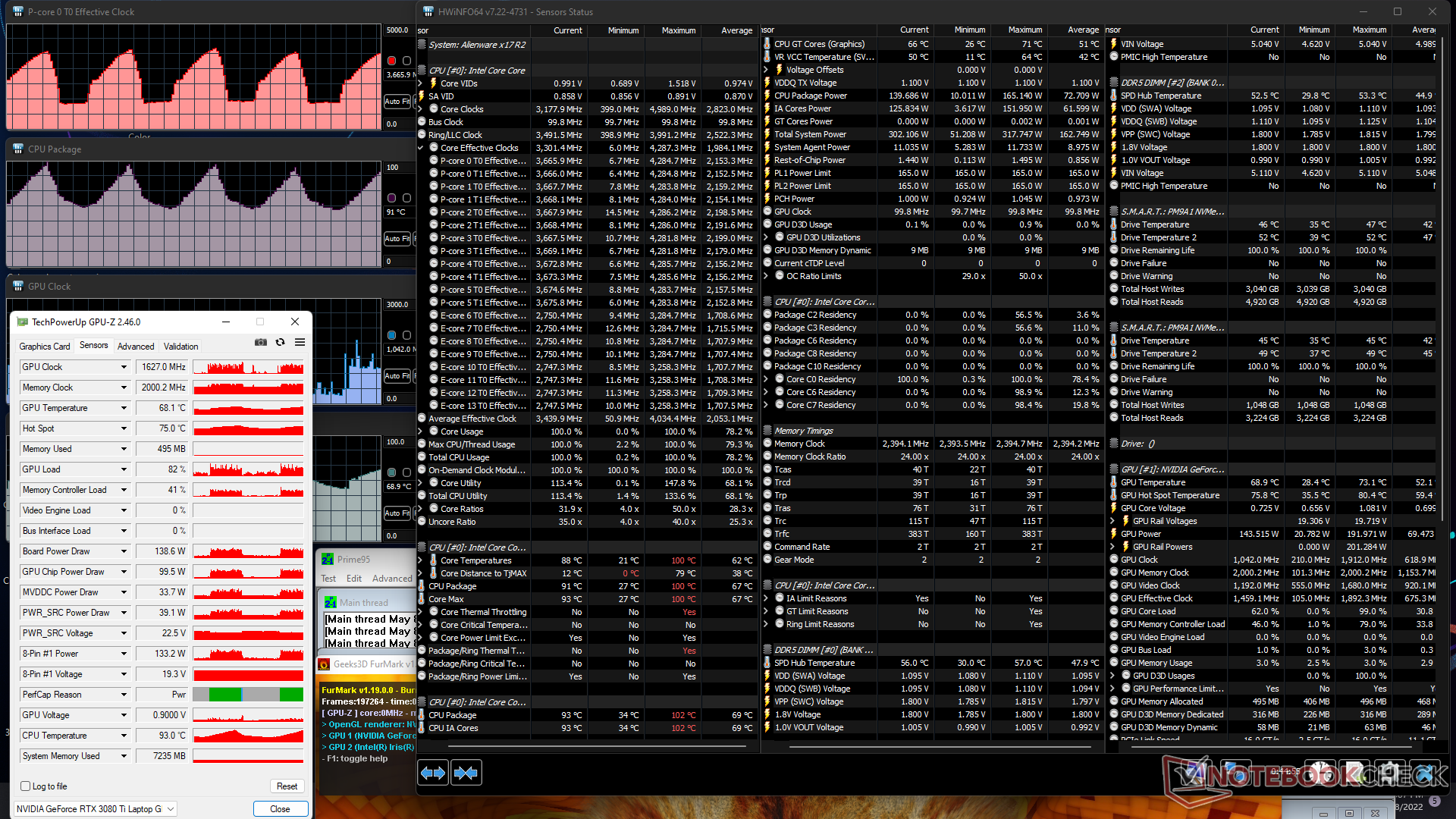1456x819 pixels.
Task: Switch to the Graphics Card tab
Action: pyautogui.click(x=45, y=346)
